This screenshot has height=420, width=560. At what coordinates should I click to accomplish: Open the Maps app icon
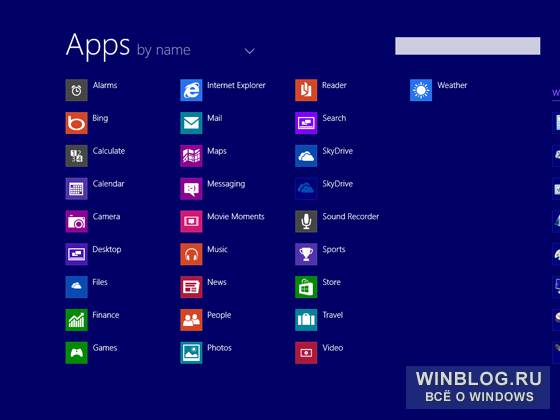191,156
